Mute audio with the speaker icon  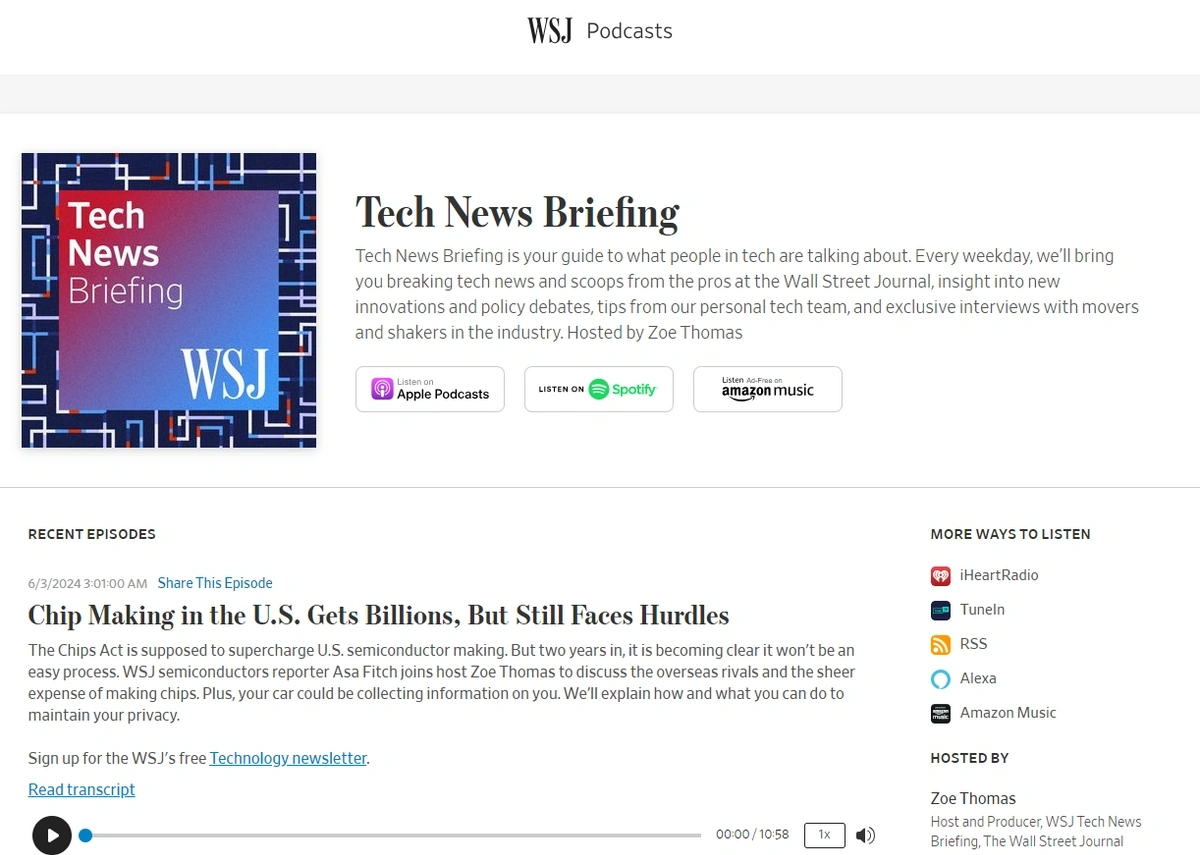(x=866, y=835)
